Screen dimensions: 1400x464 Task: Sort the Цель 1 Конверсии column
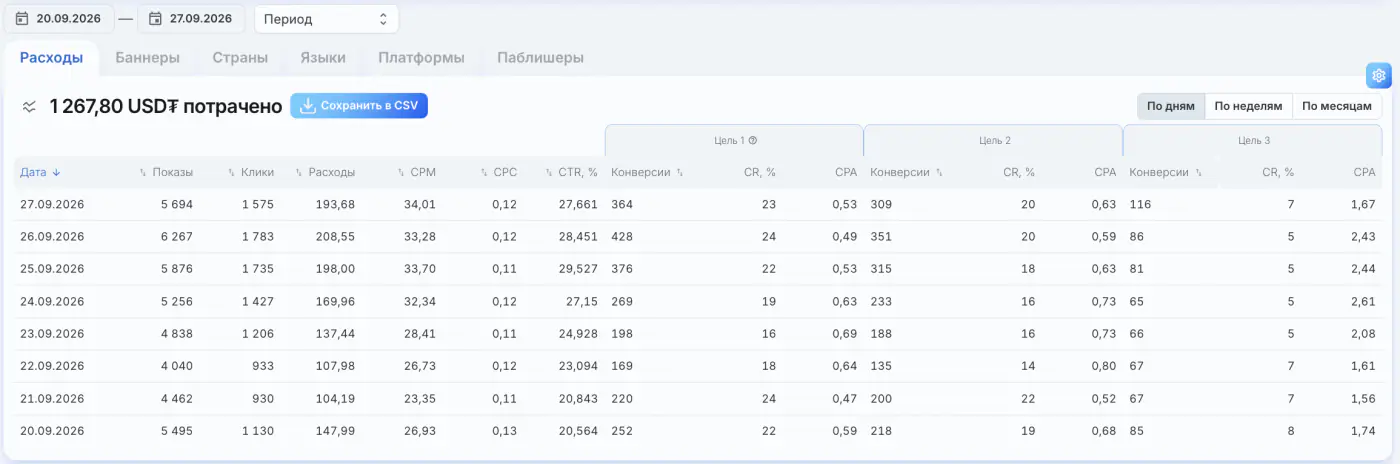(680, 173)
